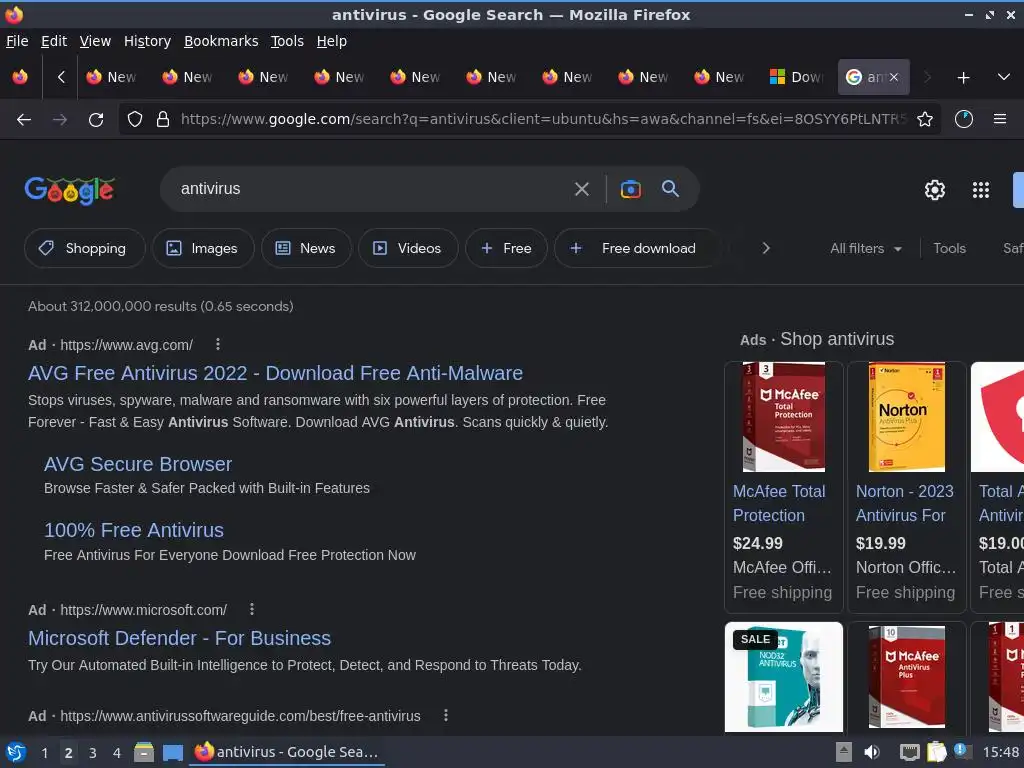The image size is (1024, 768).
Task: Add the Free refinement chip
Action: pos(506,248)
